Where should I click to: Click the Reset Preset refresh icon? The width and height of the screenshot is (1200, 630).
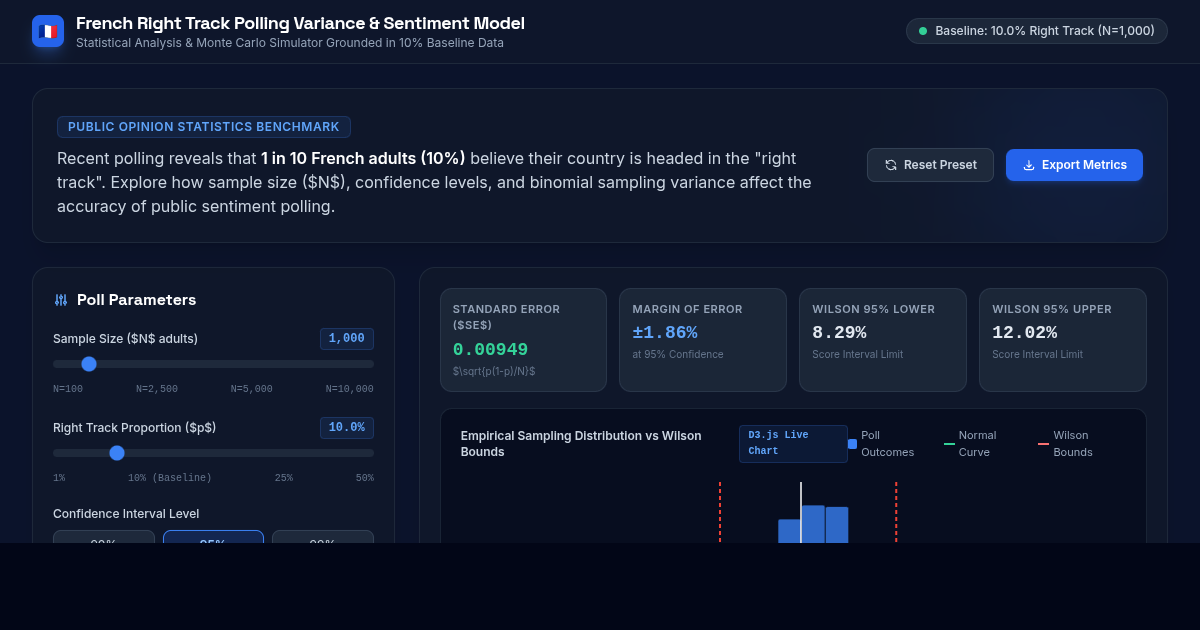(891, 165)
